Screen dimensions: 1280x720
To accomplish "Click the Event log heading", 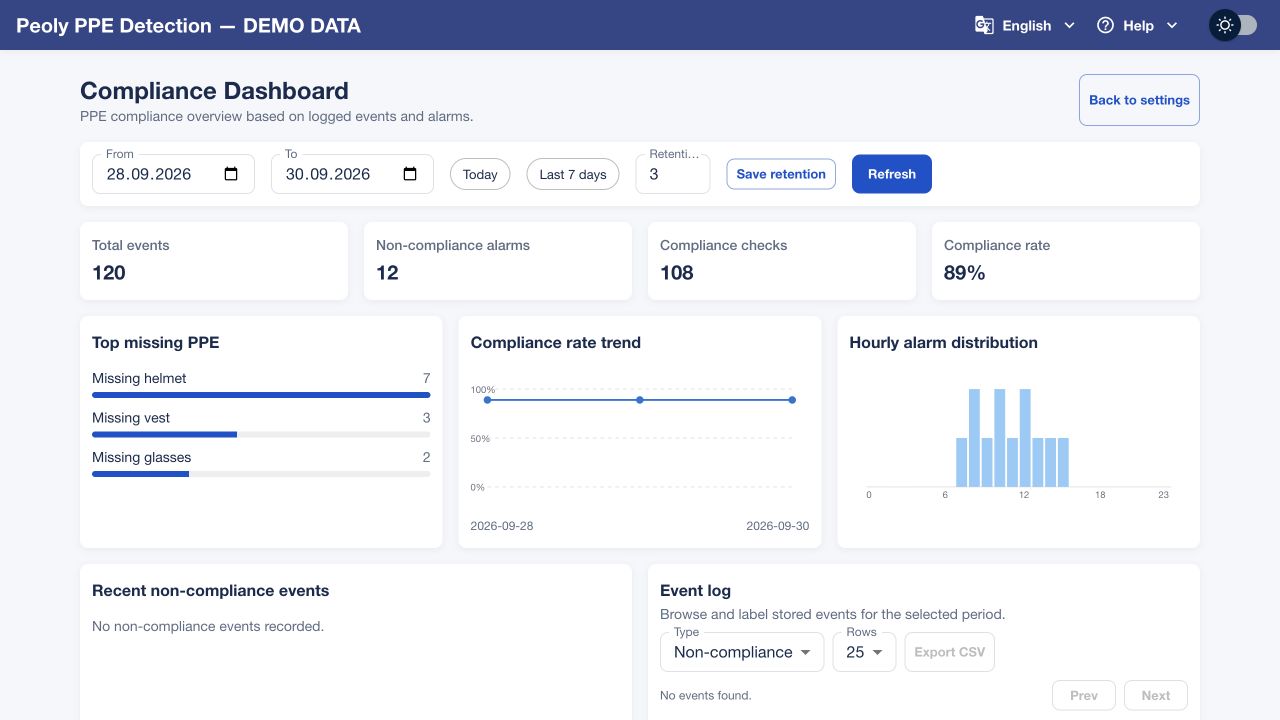I will 696,590.
